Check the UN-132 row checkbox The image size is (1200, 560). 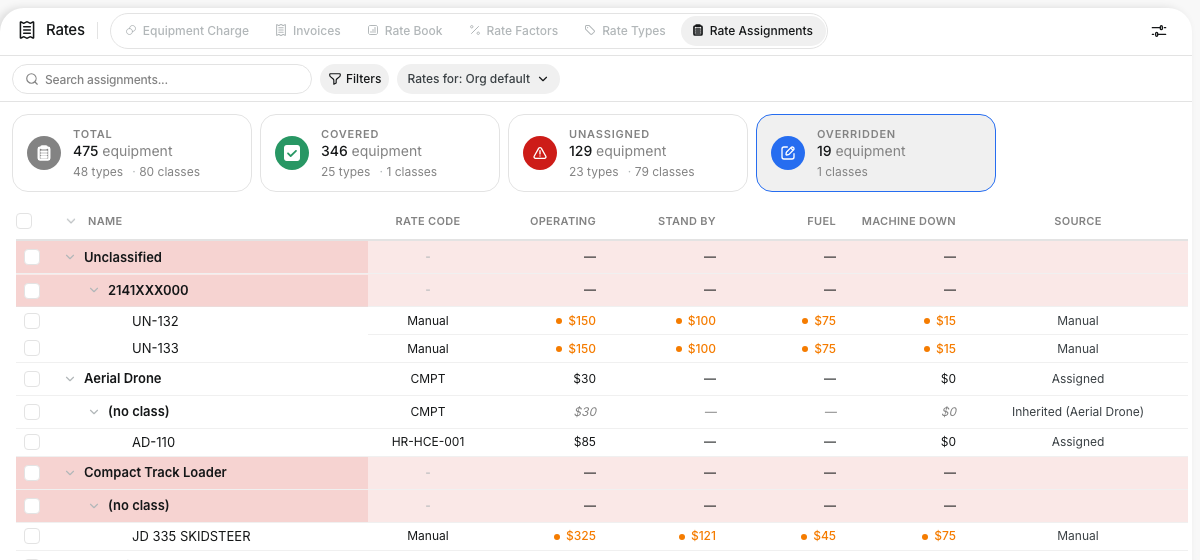tap(32, 321)
